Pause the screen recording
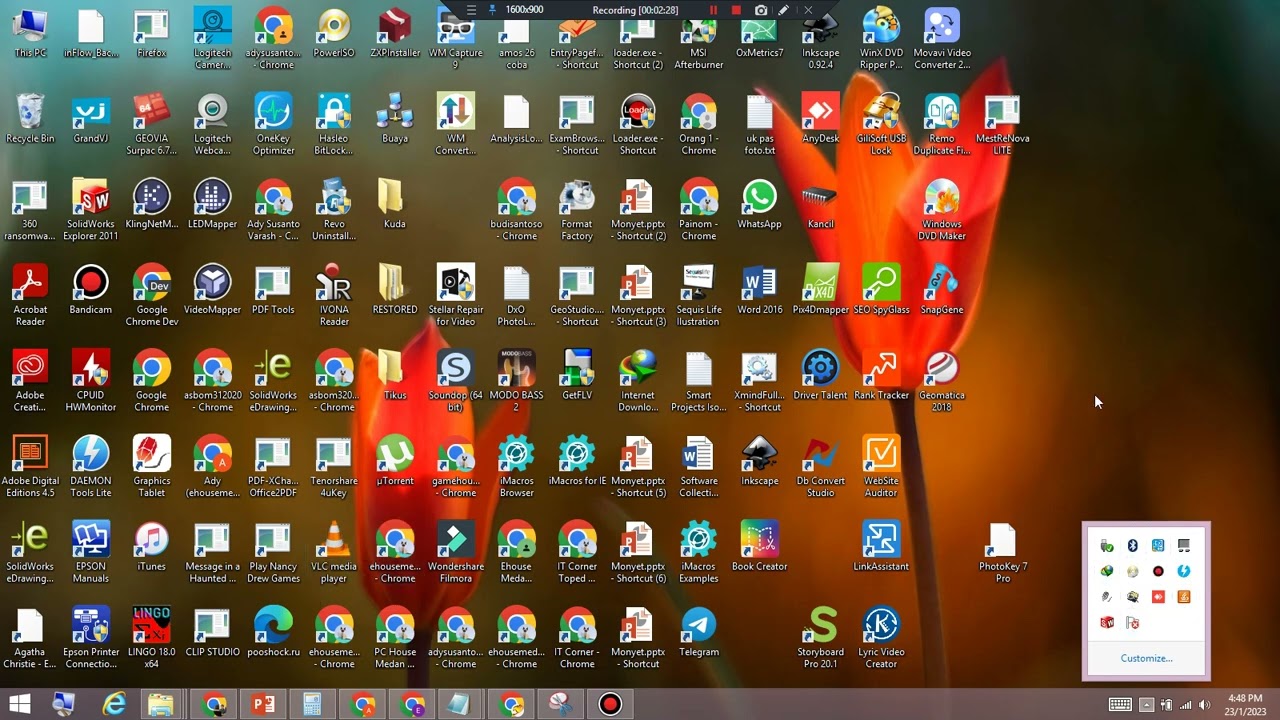 713,10
